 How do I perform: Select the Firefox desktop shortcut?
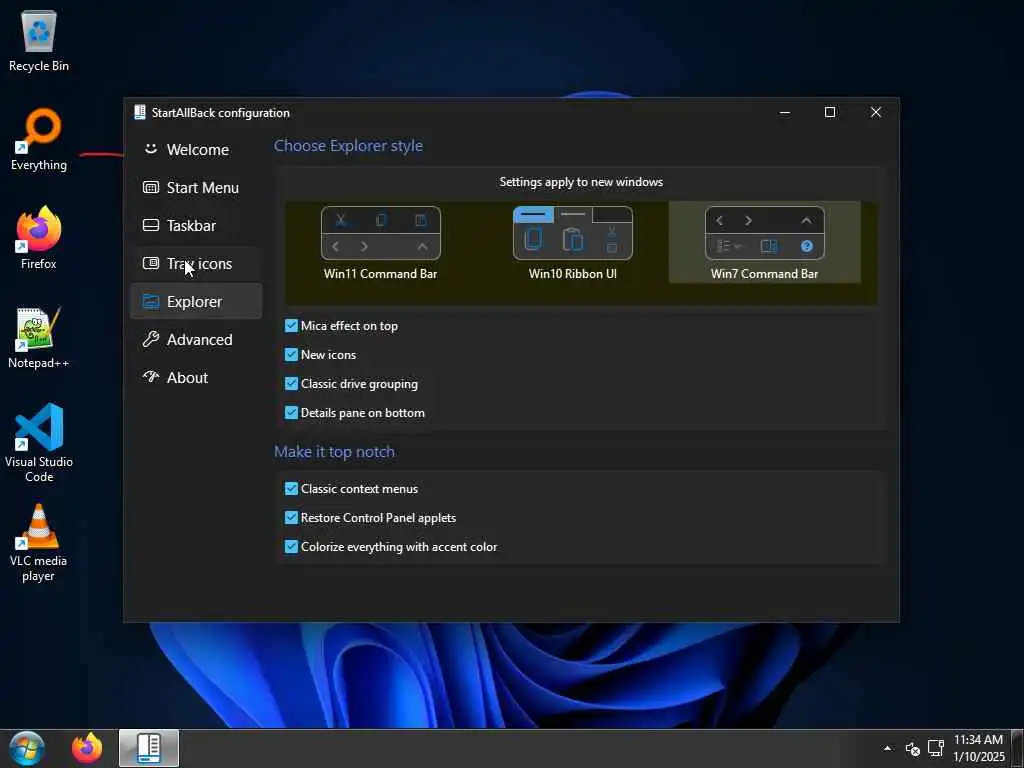click(39, 238)
